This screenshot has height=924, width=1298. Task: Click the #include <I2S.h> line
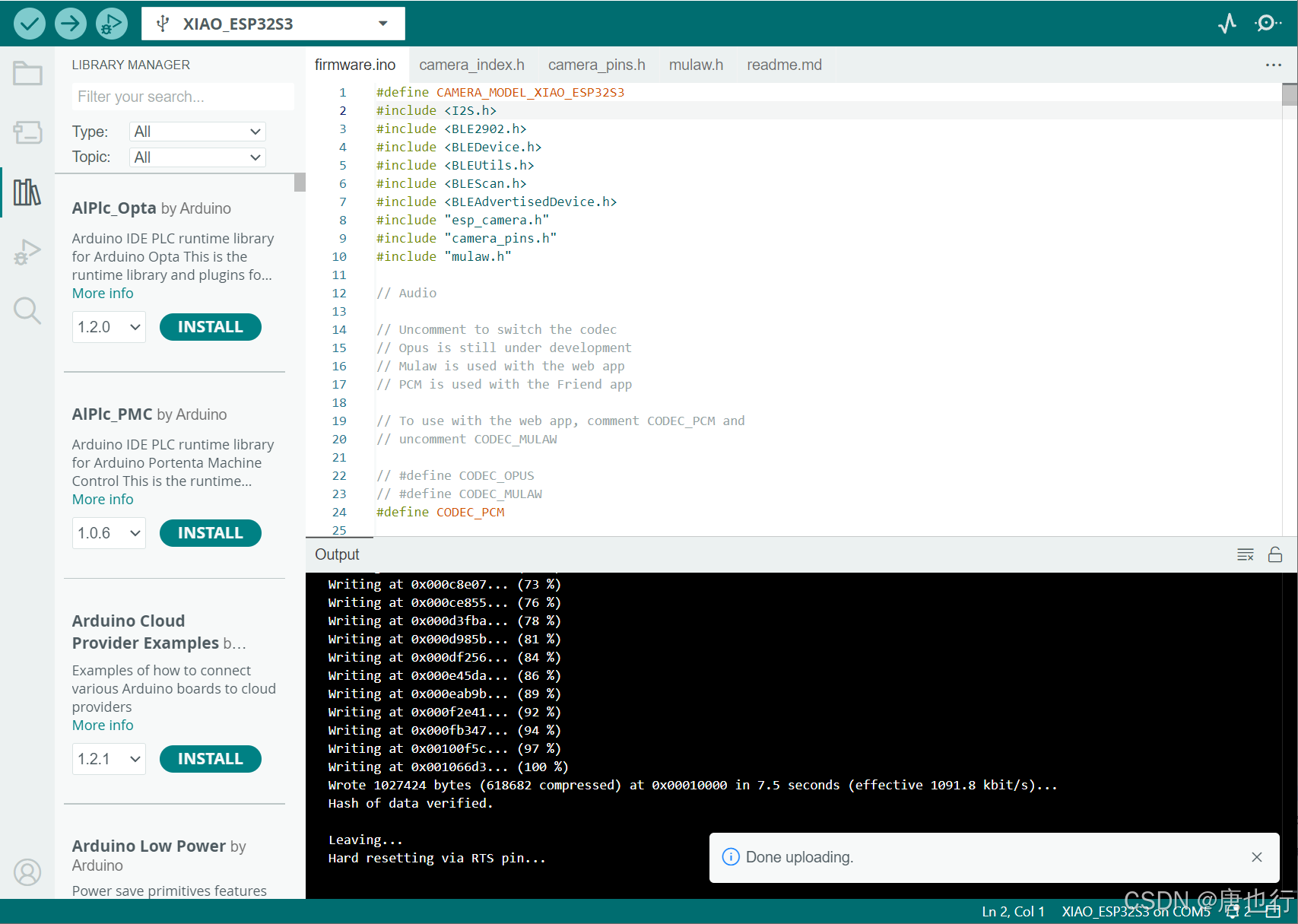(x=436, y=111)
